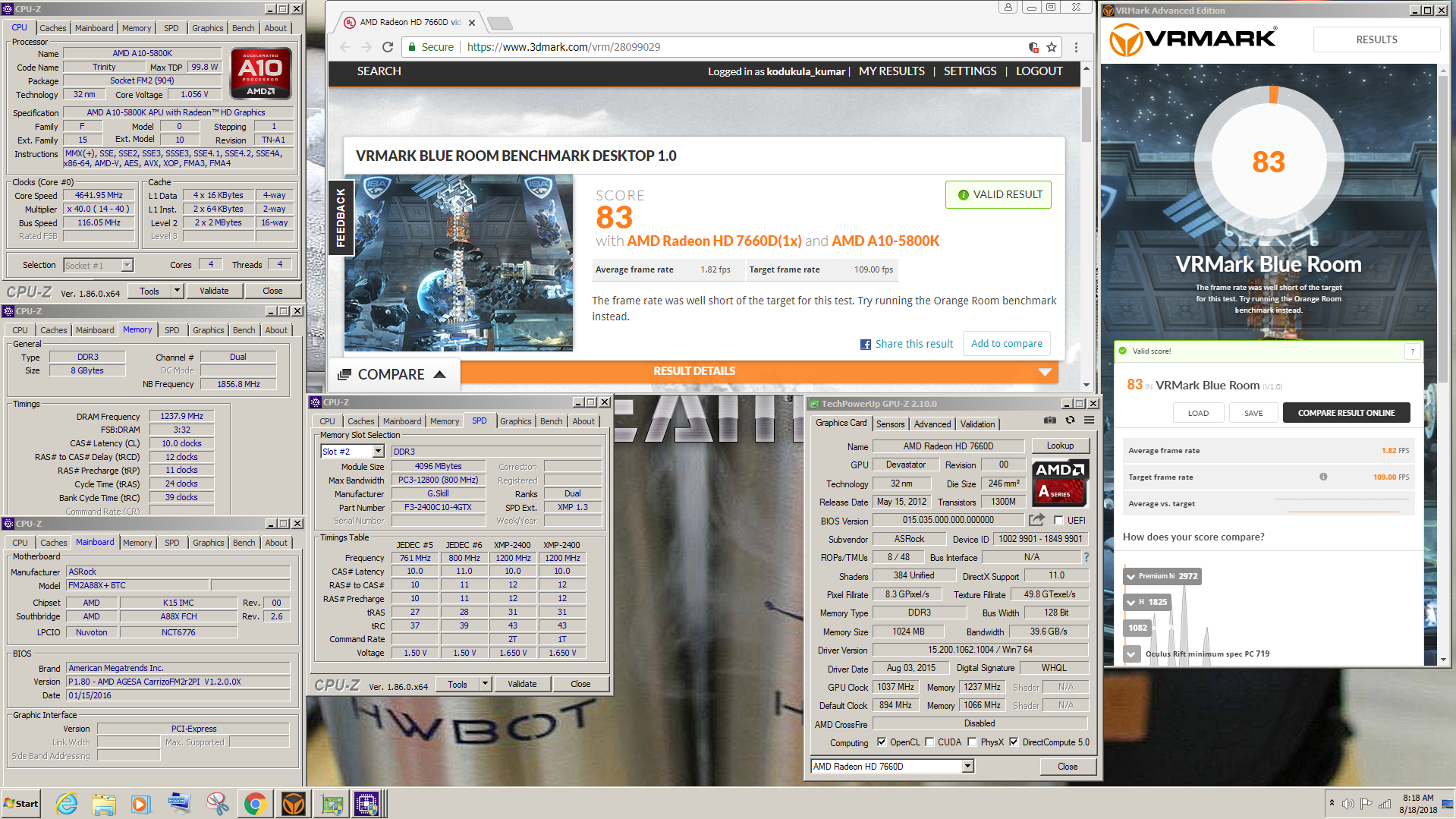Click Bus Interface question mark icon
The height and width of the screenshot is (819, 1456).
click(1086, 557)
